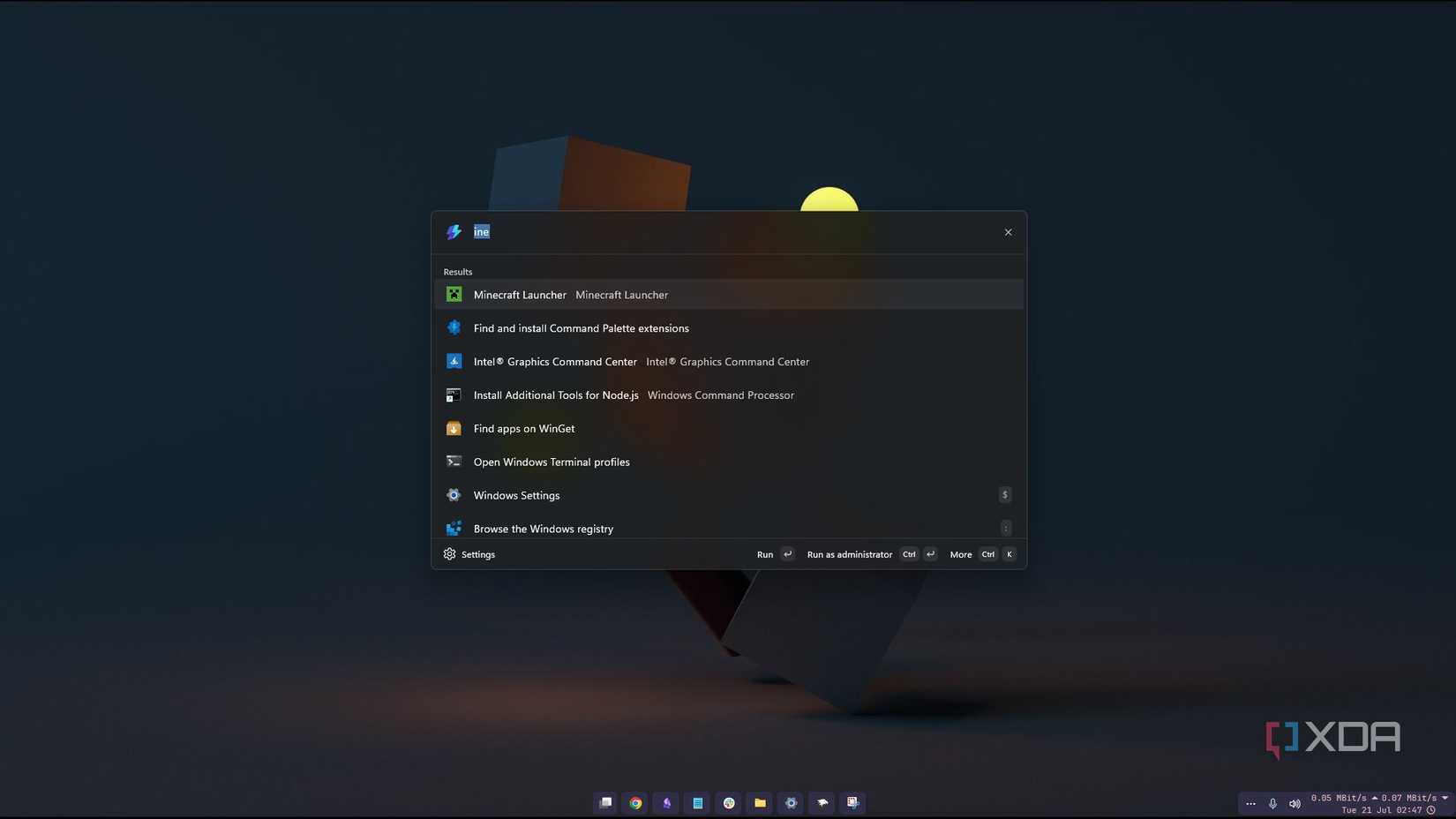Viewport: 1456px width, 819px height.
Task: Click the white bird icon in taskbar
Action: coord(822,803)
